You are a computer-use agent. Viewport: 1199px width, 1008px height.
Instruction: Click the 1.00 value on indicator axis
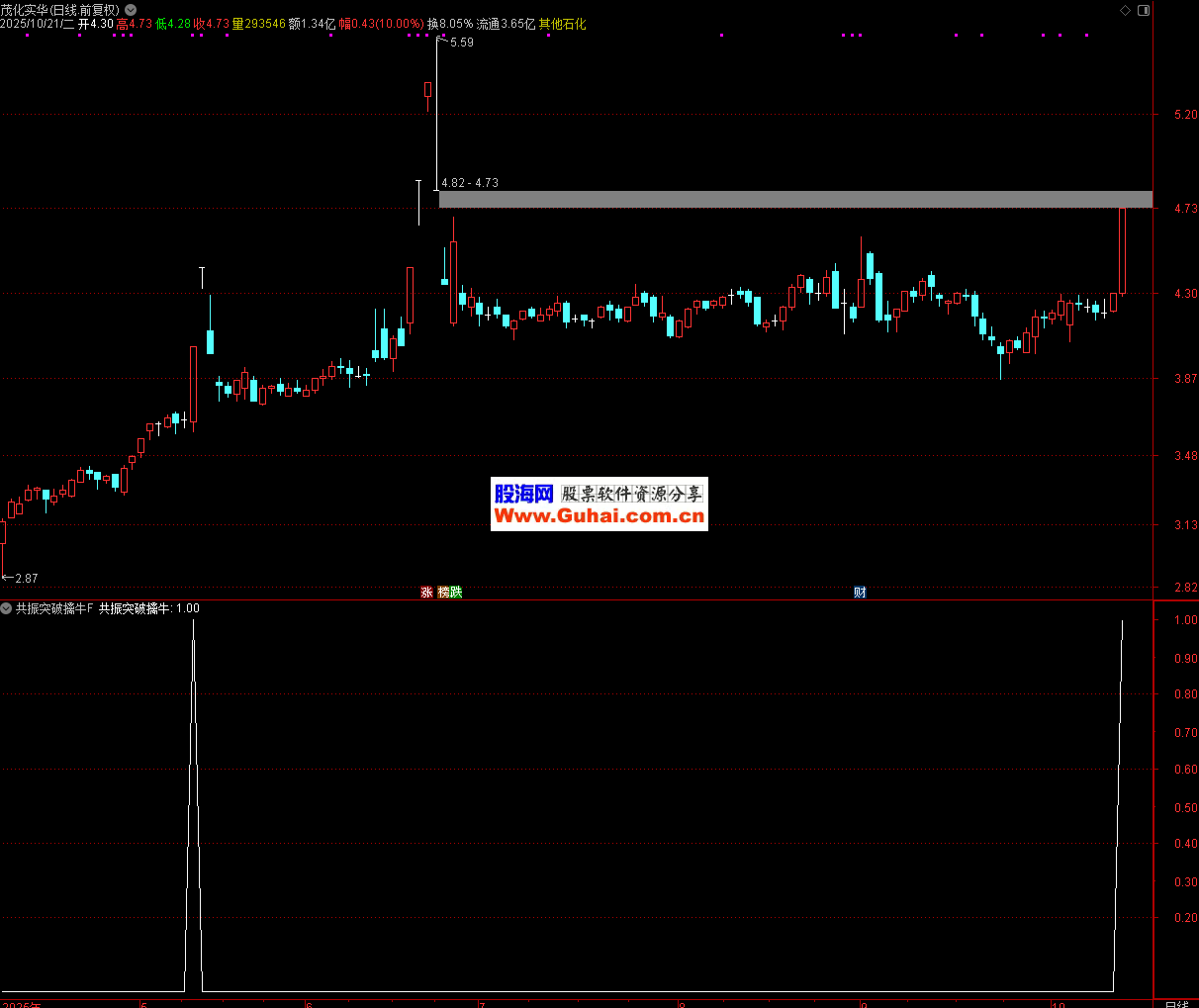(1185, 620)
